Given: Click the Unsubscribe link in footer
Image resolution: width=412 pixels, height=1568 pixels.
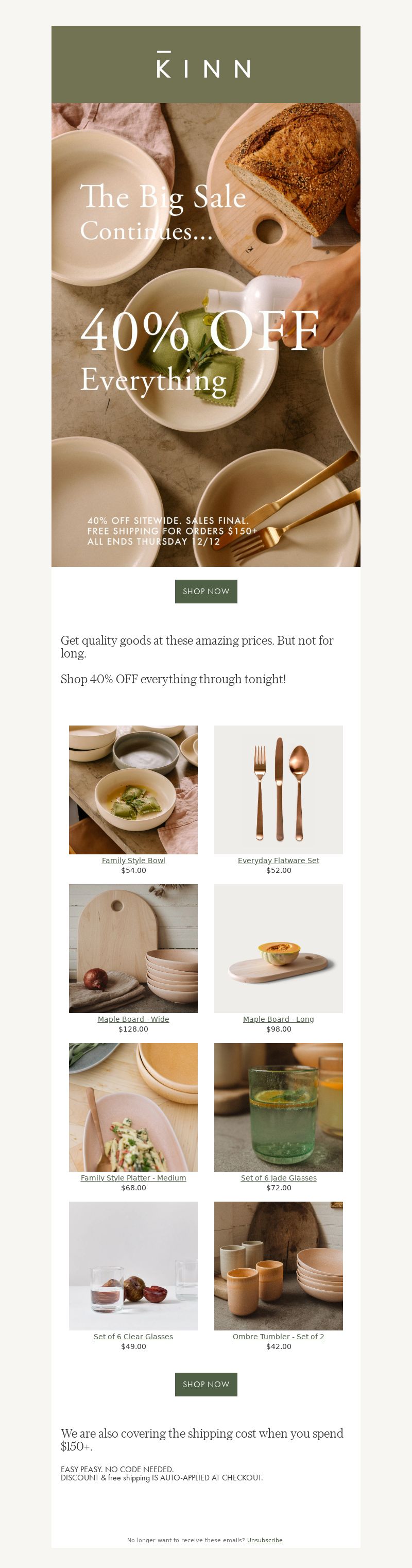Looking at the screenshot, I should pyautogui.click(x=265, y=1540).
